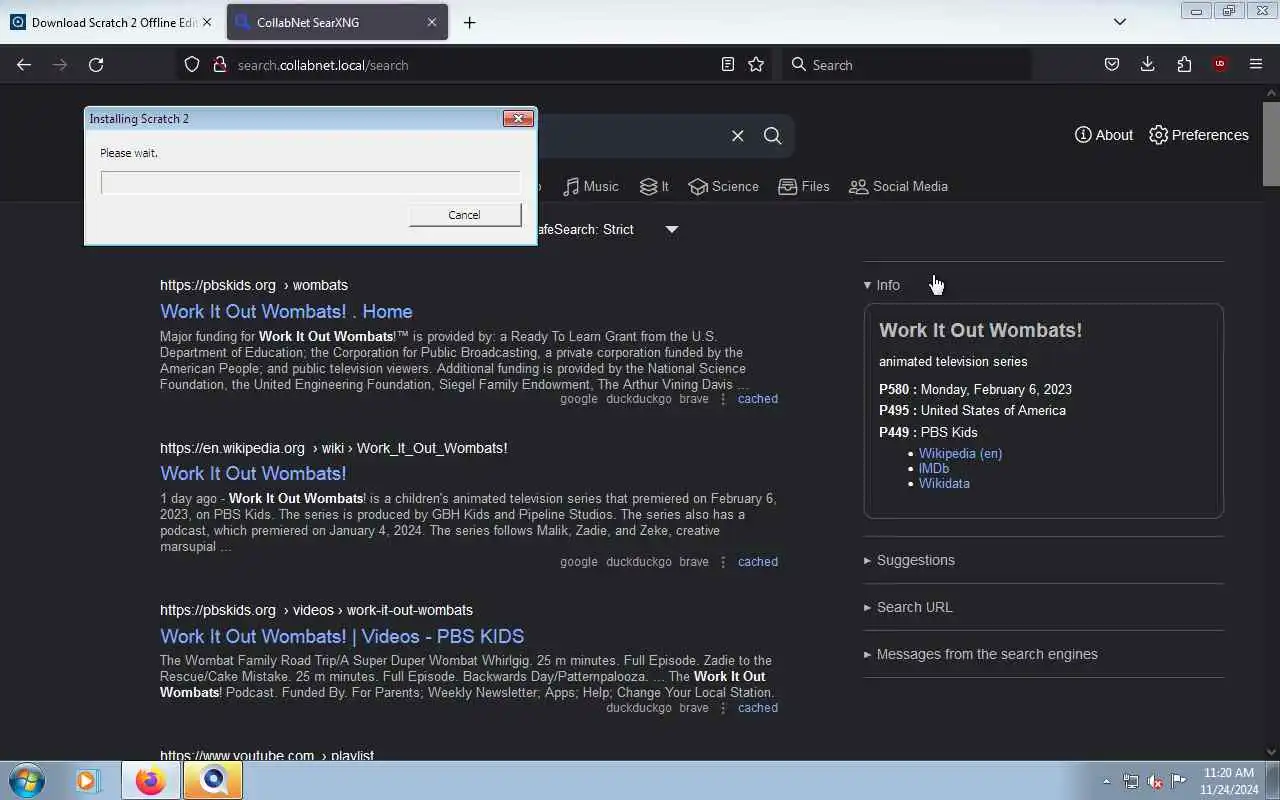This screenshot has width=1280, height=800.
Task: Close the CollabNet SearXNG tab
Action: coord(432,22)
